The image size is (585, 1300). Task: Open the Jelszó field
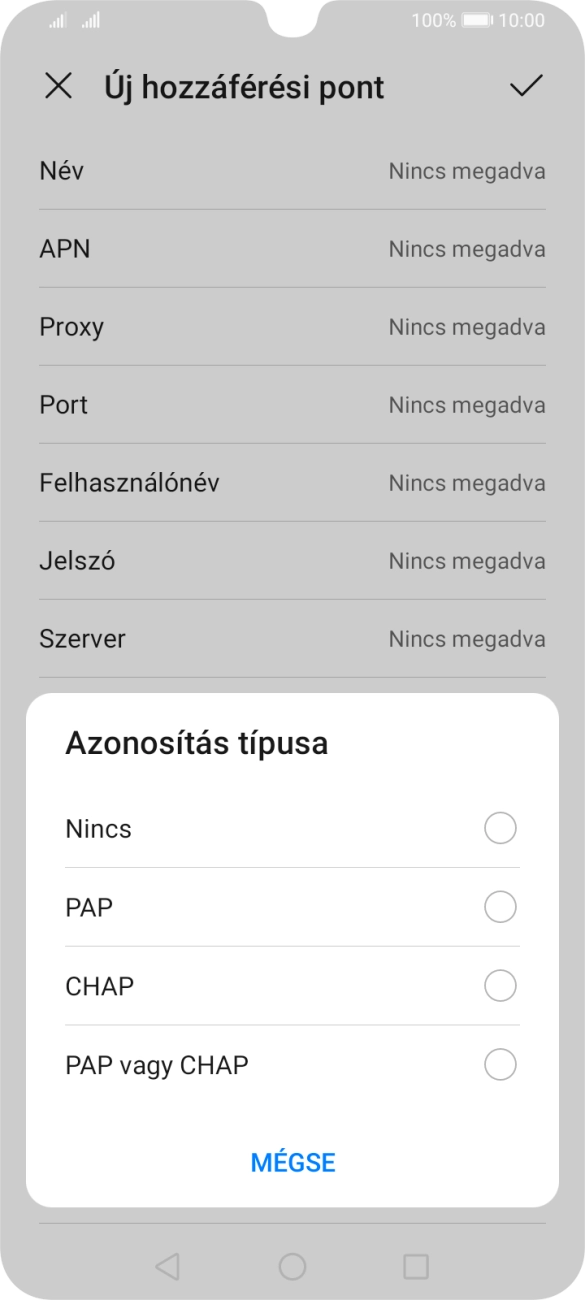point(292,560)
